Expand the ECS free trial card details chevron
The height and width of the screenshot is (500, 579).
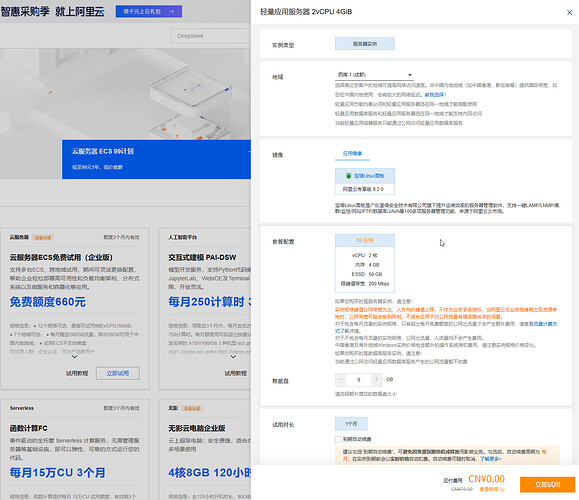pos(74,357)
